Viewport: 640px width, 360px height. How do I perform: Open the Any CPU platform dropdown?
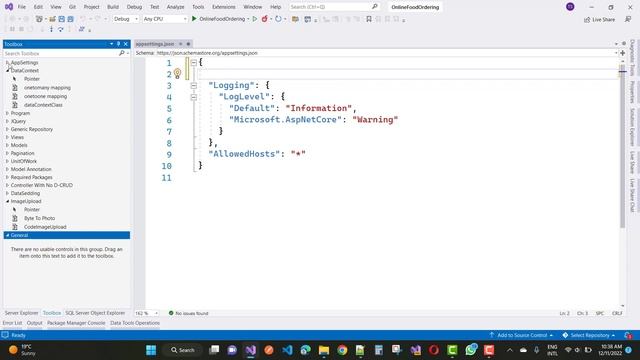tap(165, 19)
